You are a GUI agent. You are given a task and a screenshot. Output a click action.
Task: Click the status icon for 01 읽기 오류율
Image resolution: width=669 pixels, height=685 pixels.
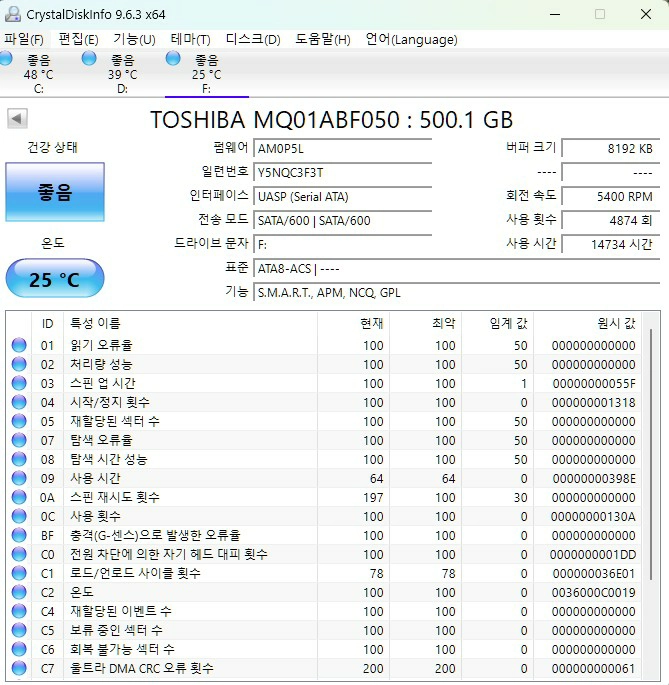pos(19,345)
